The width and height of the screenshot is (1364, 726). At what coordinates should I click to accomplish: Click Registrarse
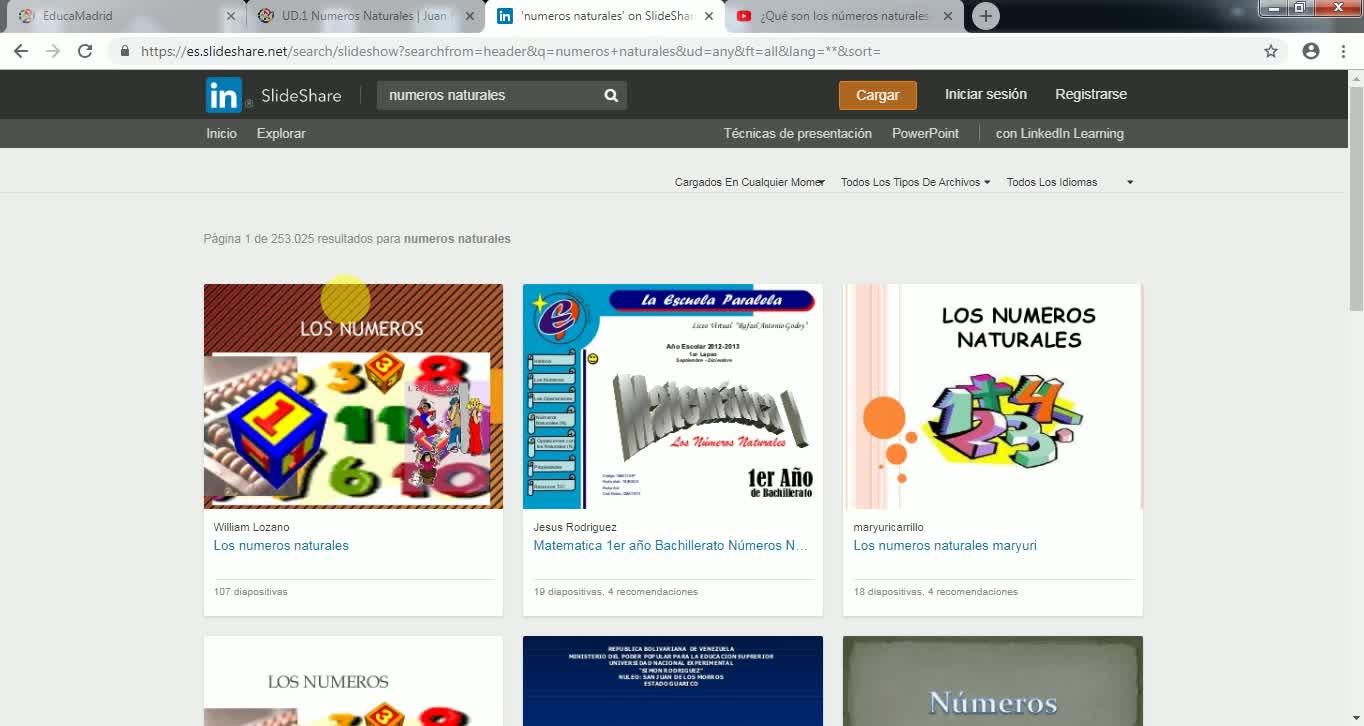coord(1091,94)
